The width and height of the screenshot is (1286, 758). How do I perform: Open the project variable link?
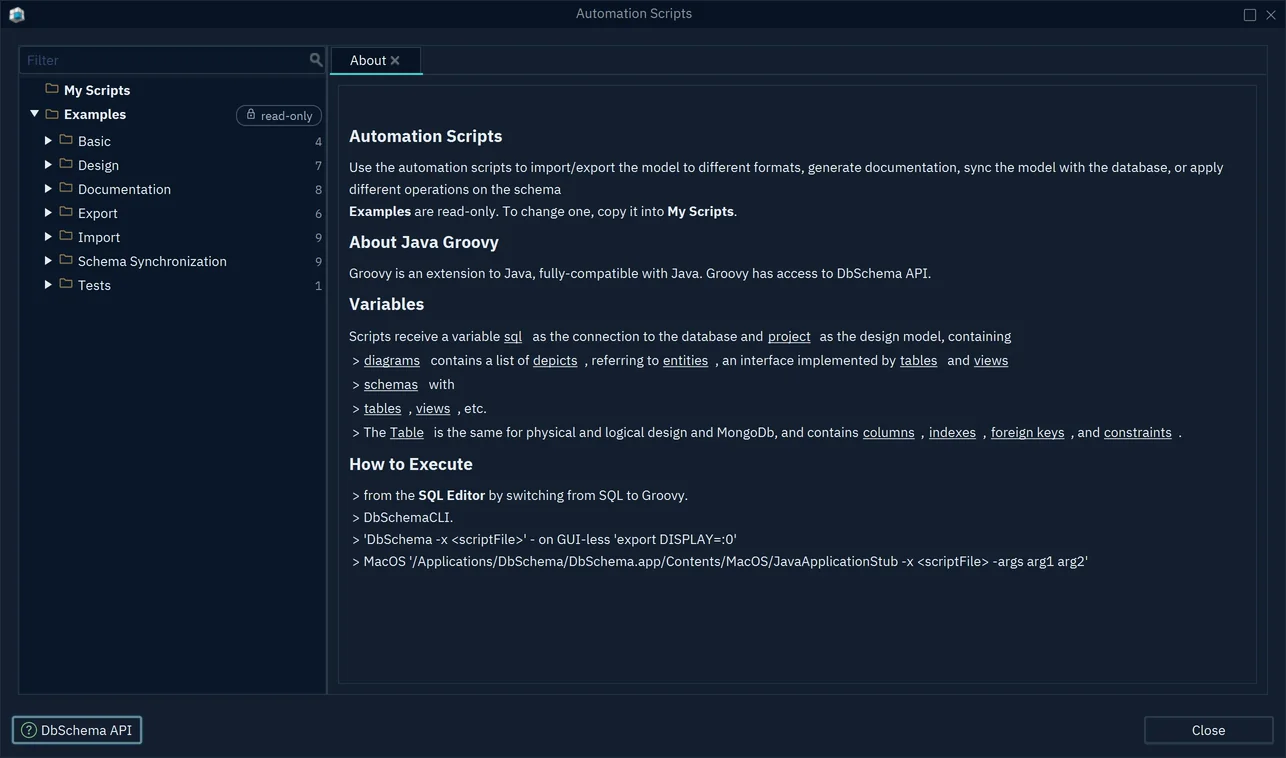pos(789,336)
